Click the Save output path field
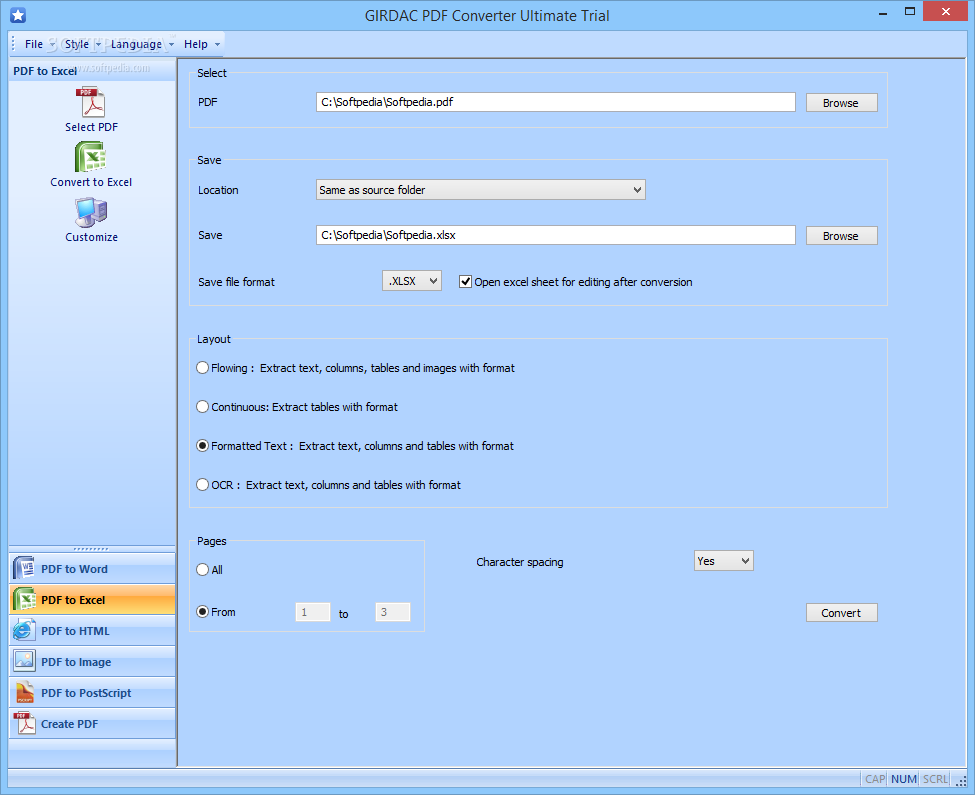The width and height of the screenshot is (975, 795). (556, 235)
